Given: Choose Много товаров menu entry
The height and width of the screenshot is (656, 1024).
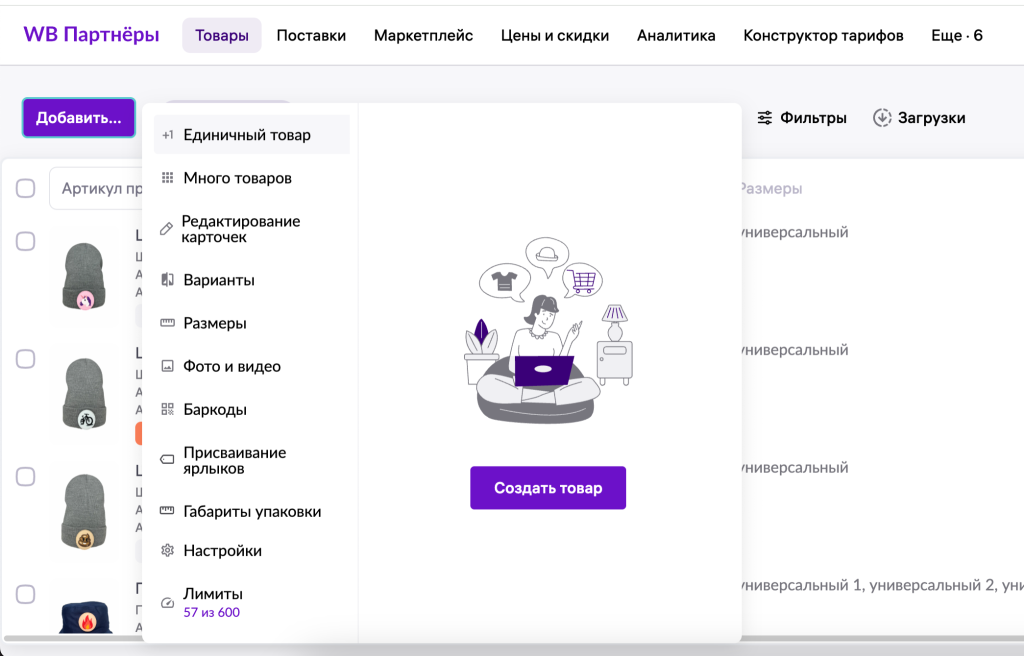Looking at the screenshot, I should pyautogui.click(x=251, y=178).
